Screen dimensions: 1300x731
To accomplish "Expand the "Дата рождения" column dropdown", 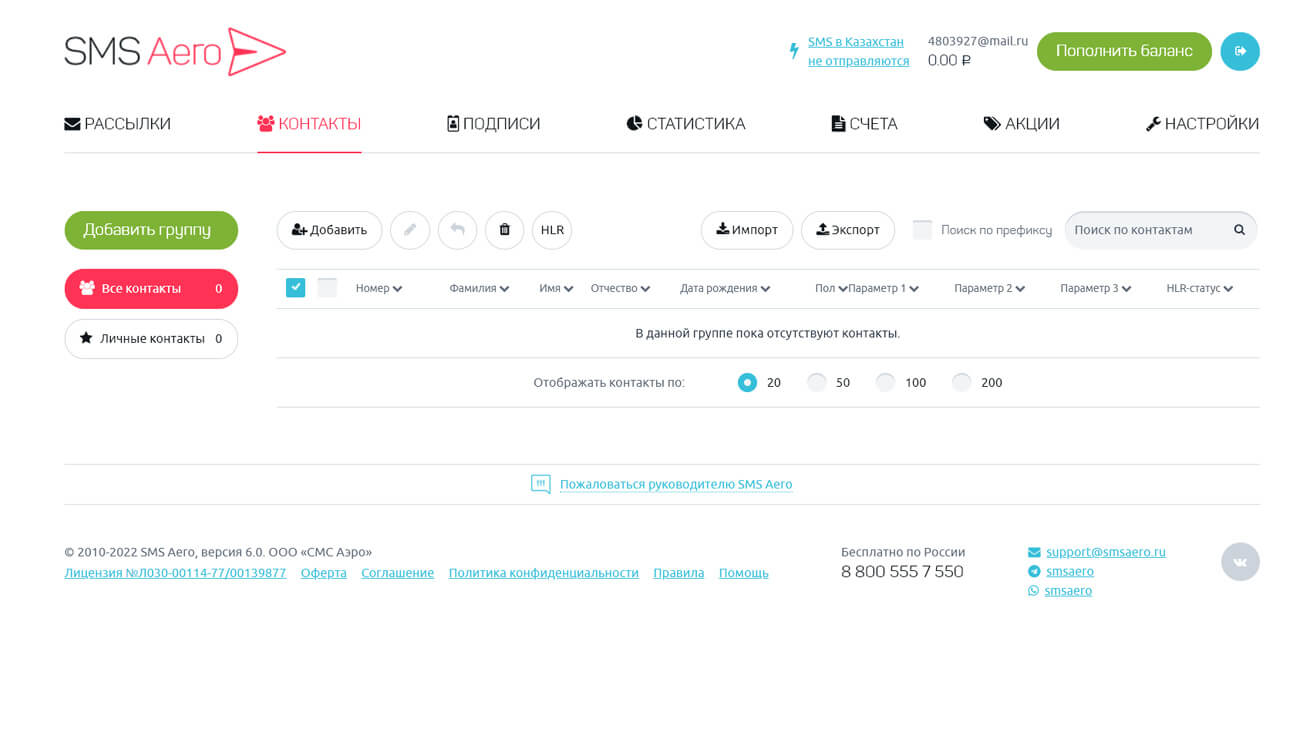I will click(x=725, y=288).
